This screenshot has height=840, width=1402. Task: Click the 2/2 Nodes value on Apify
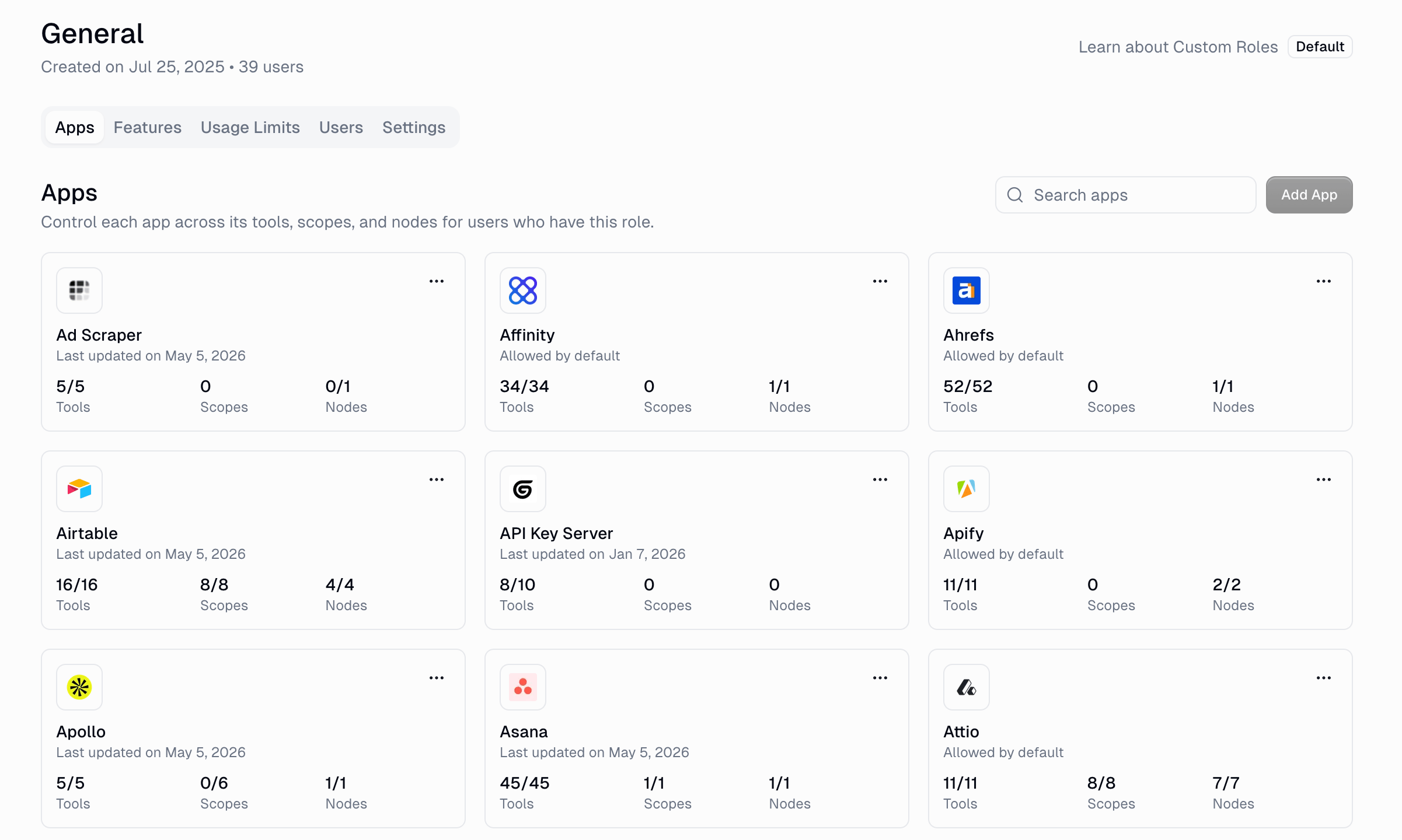click(1227, 584)
